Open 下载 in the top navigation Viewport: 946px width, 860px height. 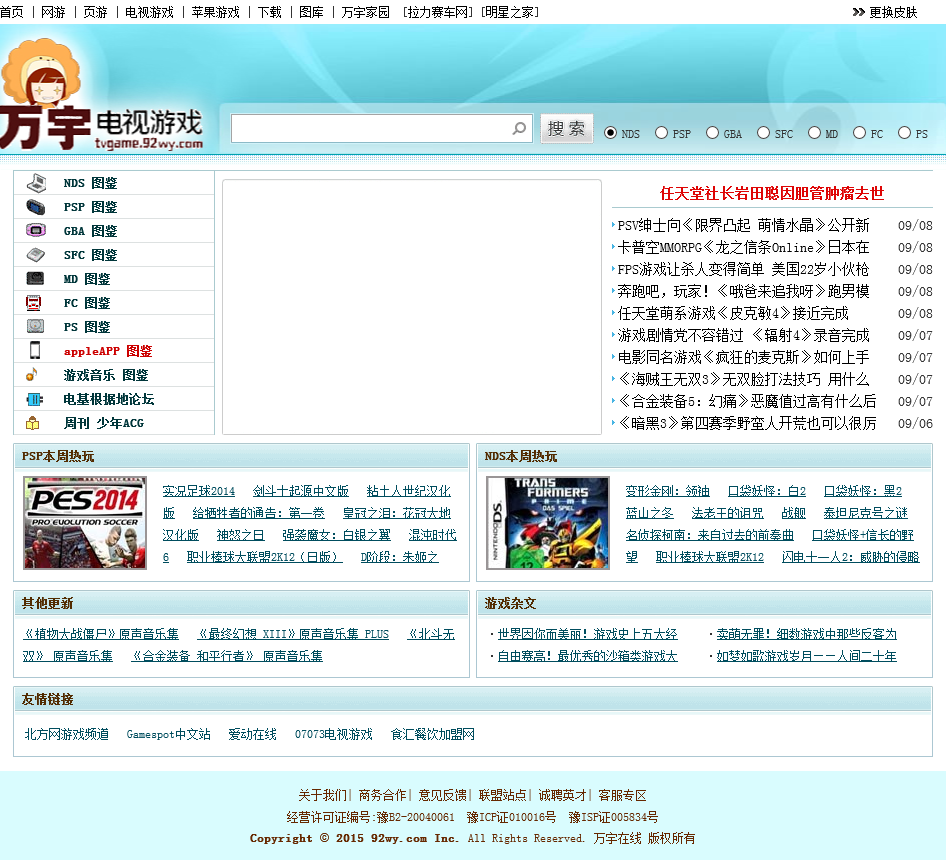[270, 12]
